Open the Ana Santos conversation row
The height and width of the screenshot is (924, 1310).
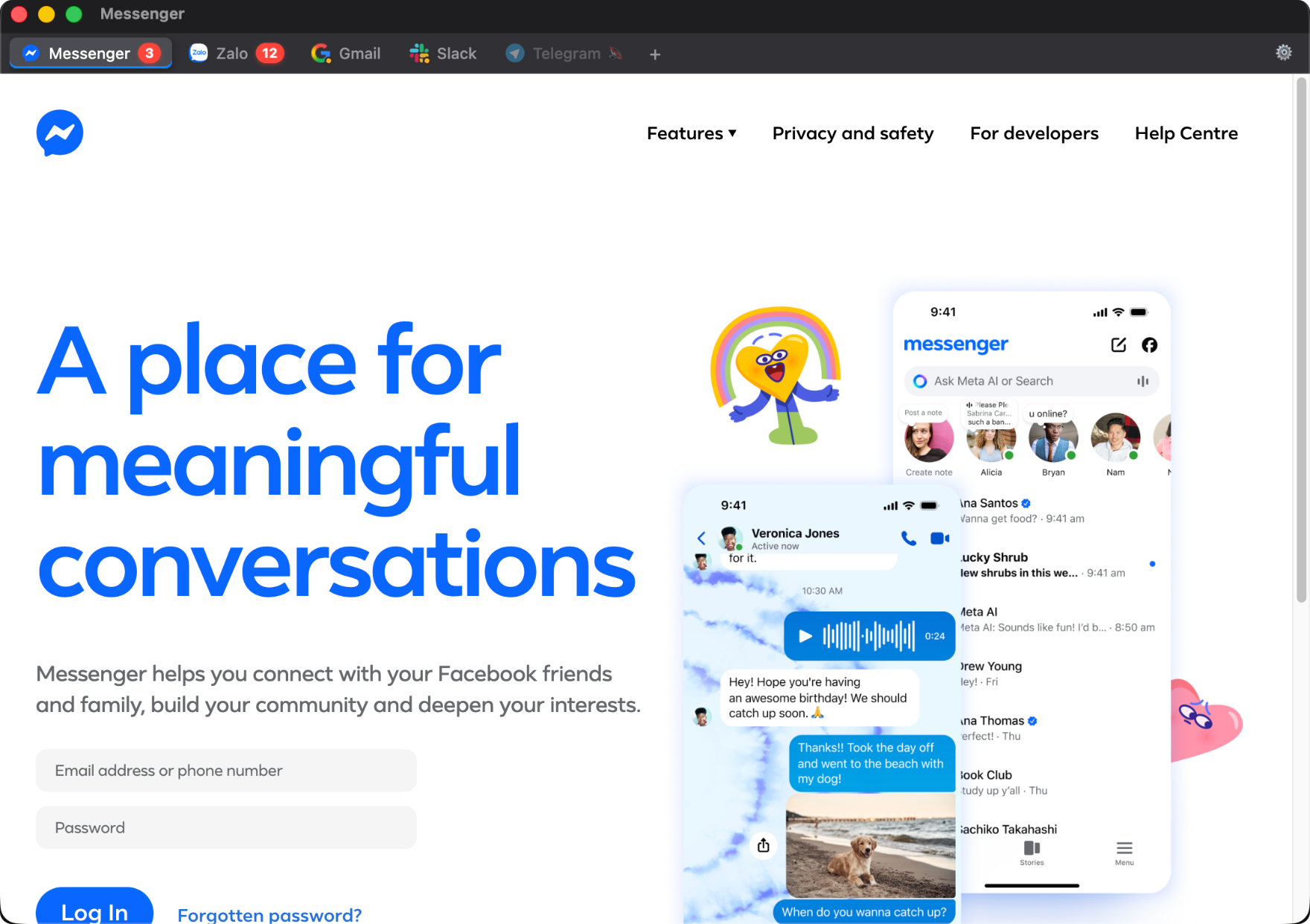pyautogui.click(x=1064, y=510)
